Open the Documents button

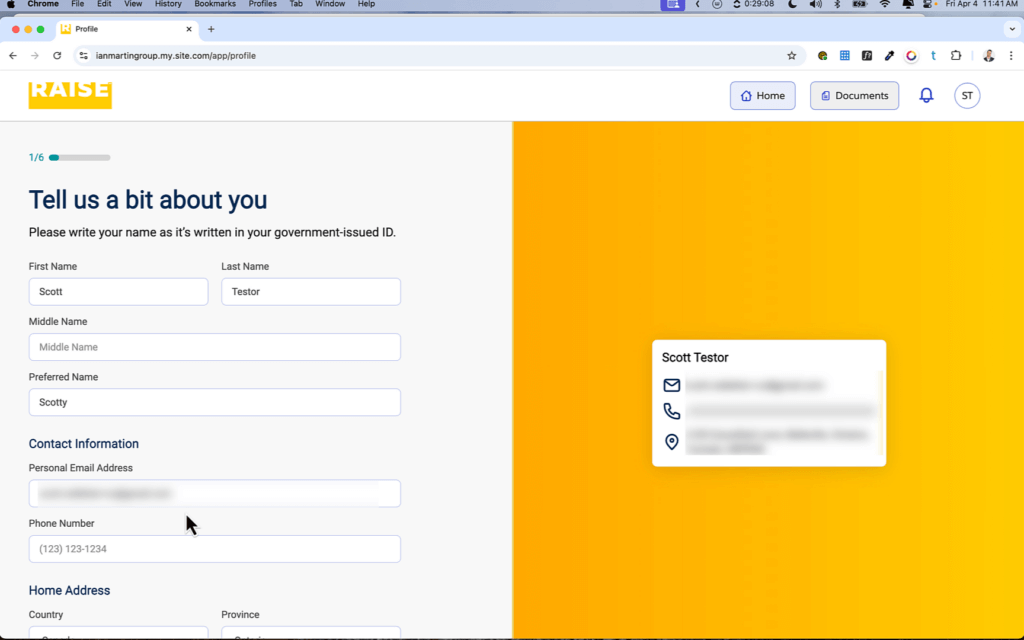tap(854, 96)
